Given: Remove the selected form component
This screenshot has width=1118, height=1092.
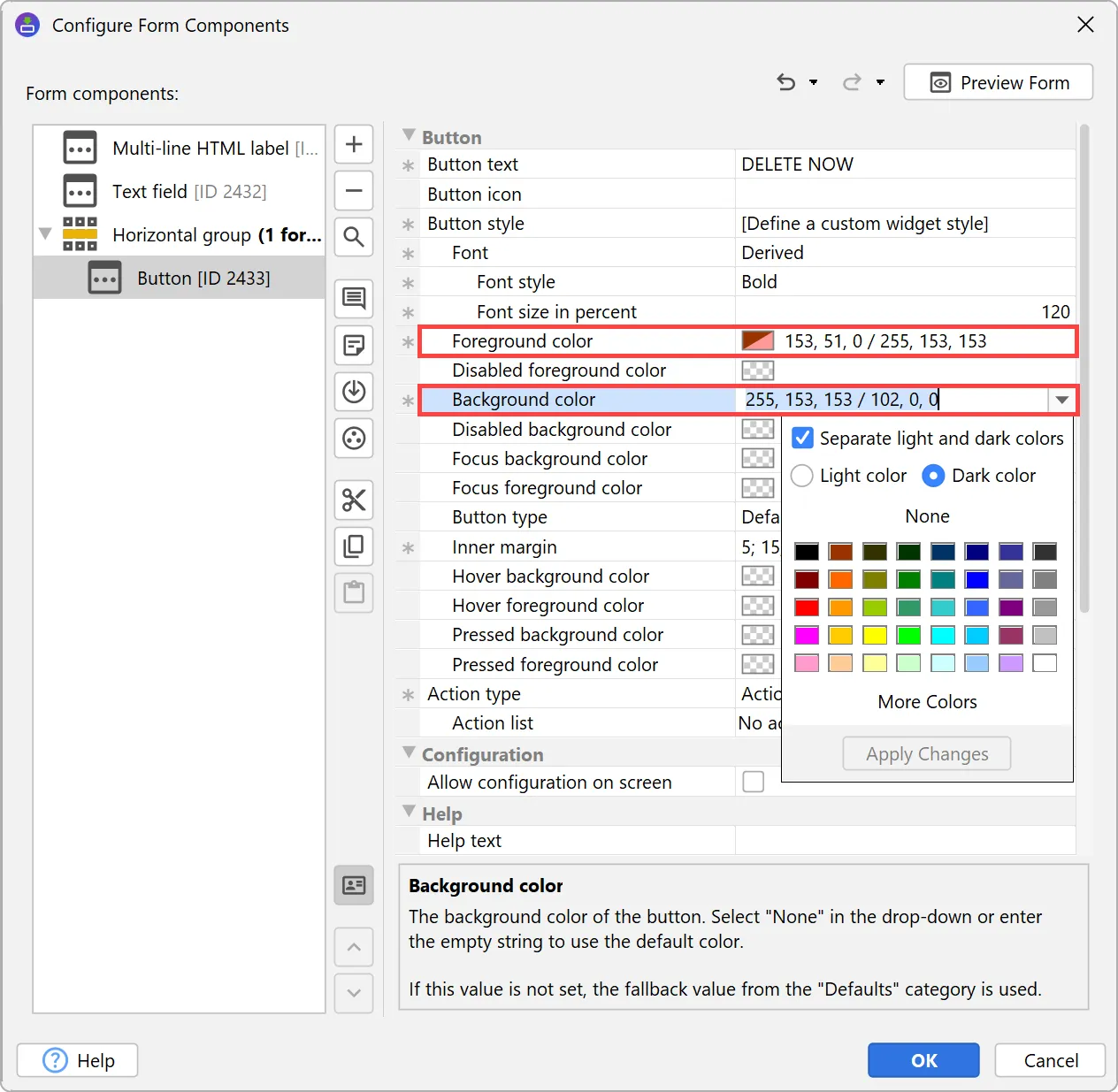Looking at the screenshot, I should coord(354,191).
